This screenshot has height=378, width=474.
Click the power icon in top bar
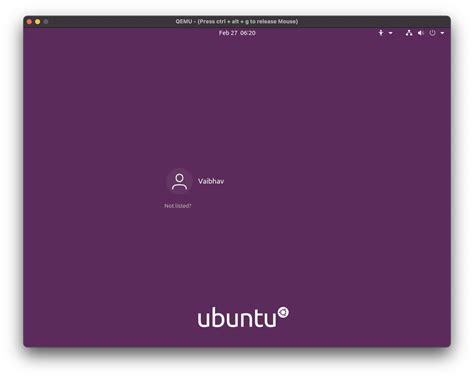[x=432, y=33]
